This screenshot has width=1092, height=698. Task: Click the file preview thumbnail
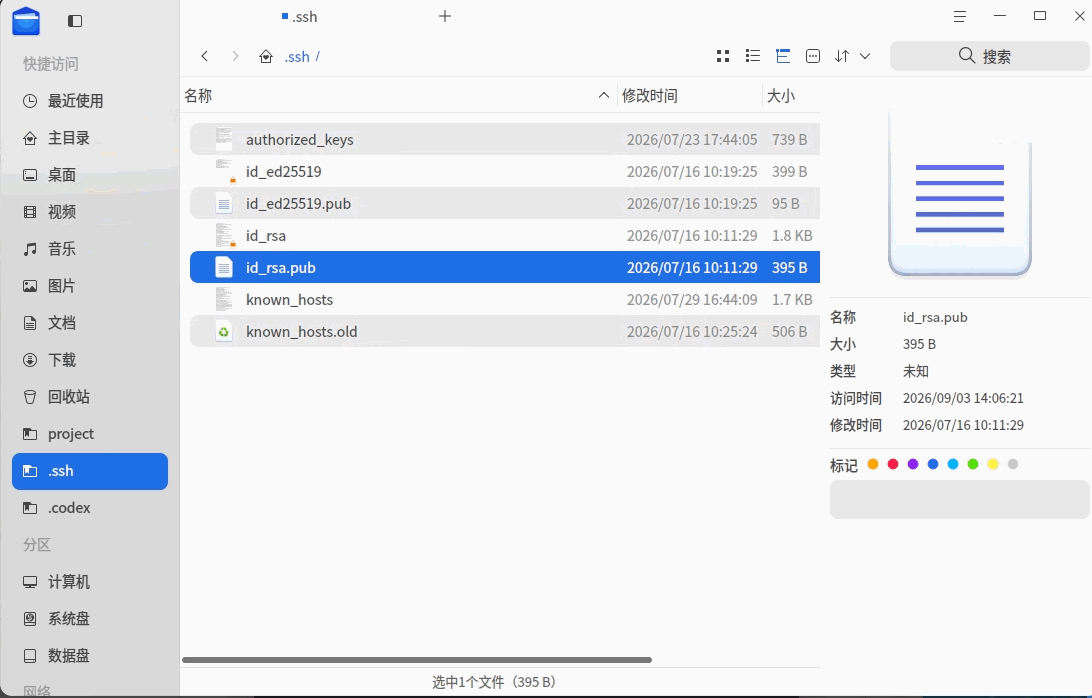pyautogui.click(x=960, y=195)
